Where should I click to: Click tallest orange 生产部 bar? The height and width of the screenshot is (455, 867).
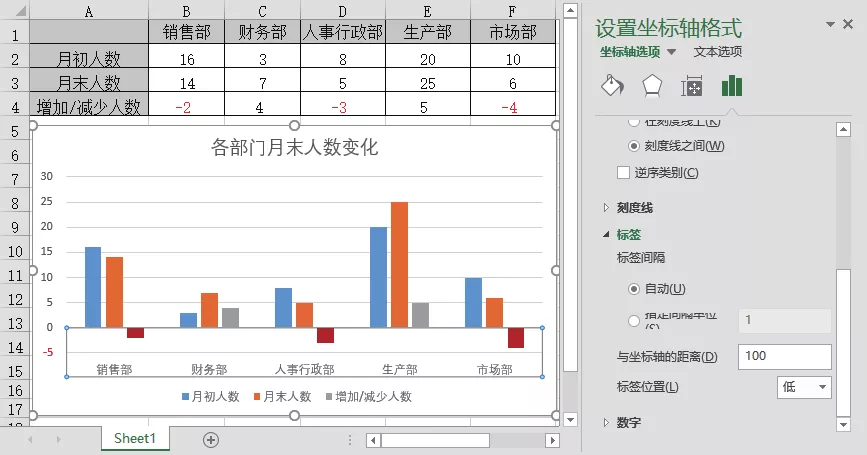pos(399,265)
